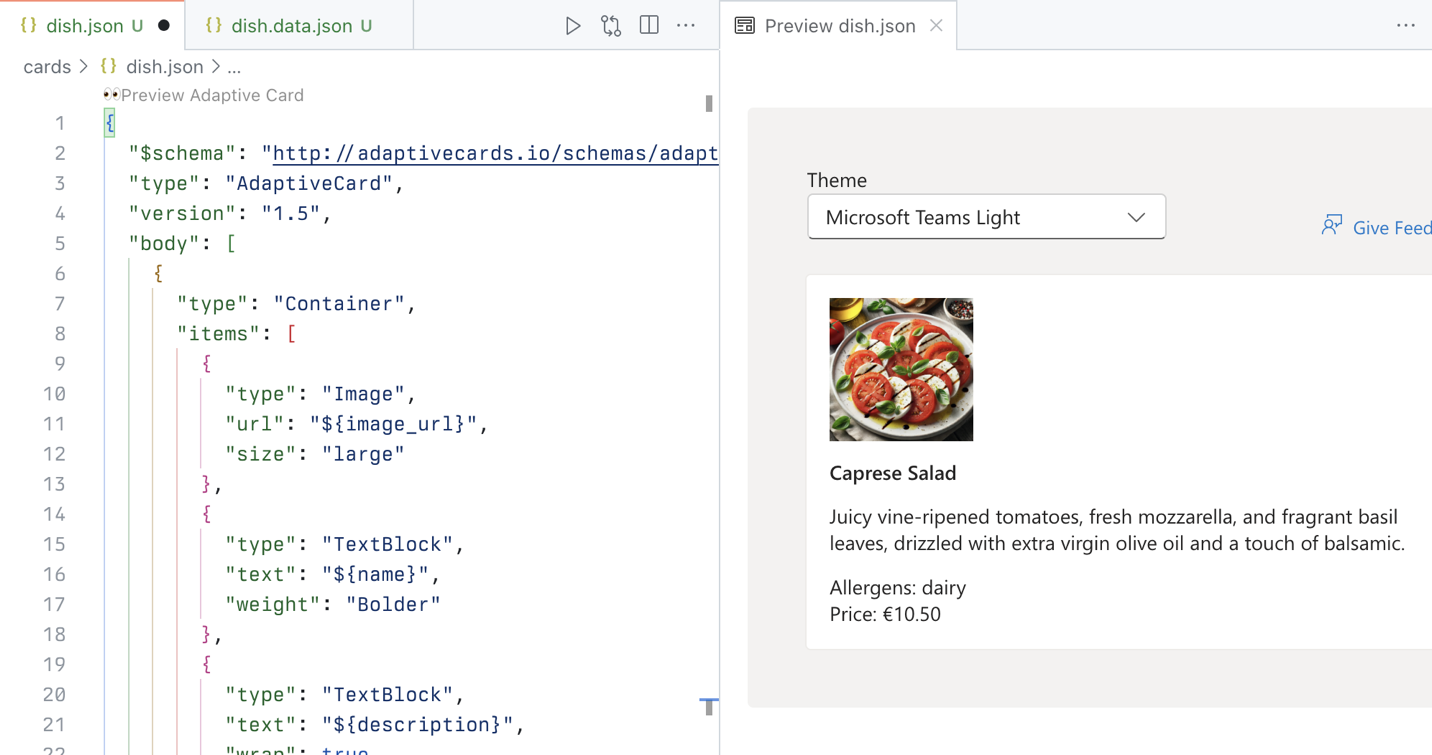Run the dish.json card preview play icon
The height and width of the screenshot is (755, 1432).
pos(573,25)
